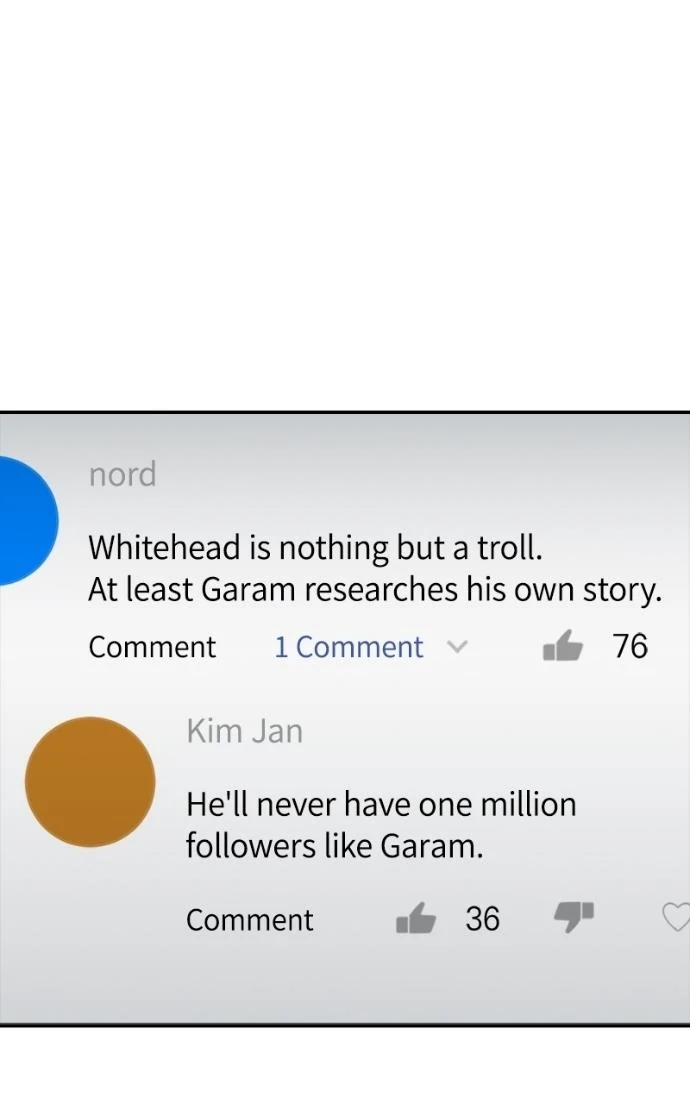Click the line "He'll never have one million"
The width and height of the screenshot is (690, 1104).
[x=382, y=803]
